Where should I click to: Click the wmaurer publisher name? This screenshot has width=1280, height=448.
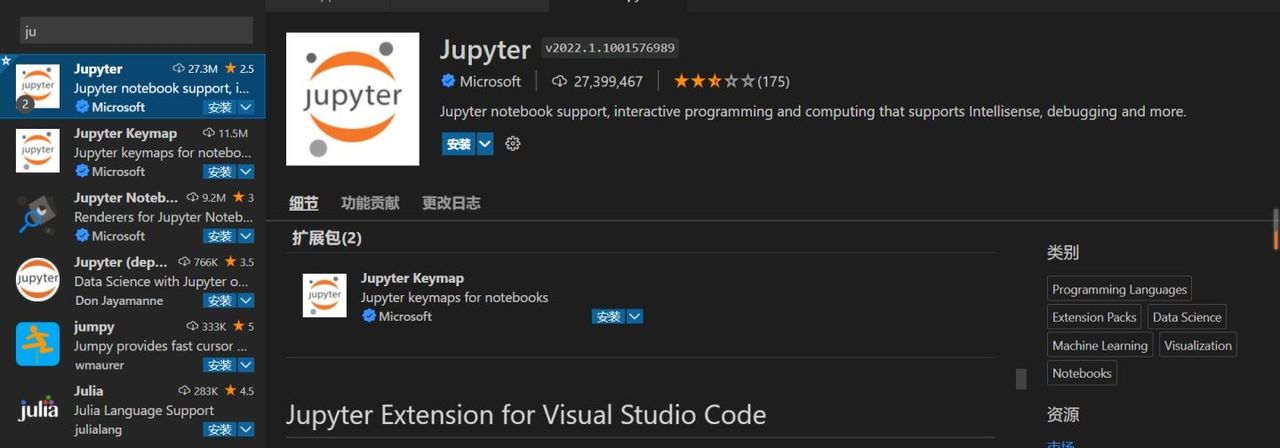[101, 365]
